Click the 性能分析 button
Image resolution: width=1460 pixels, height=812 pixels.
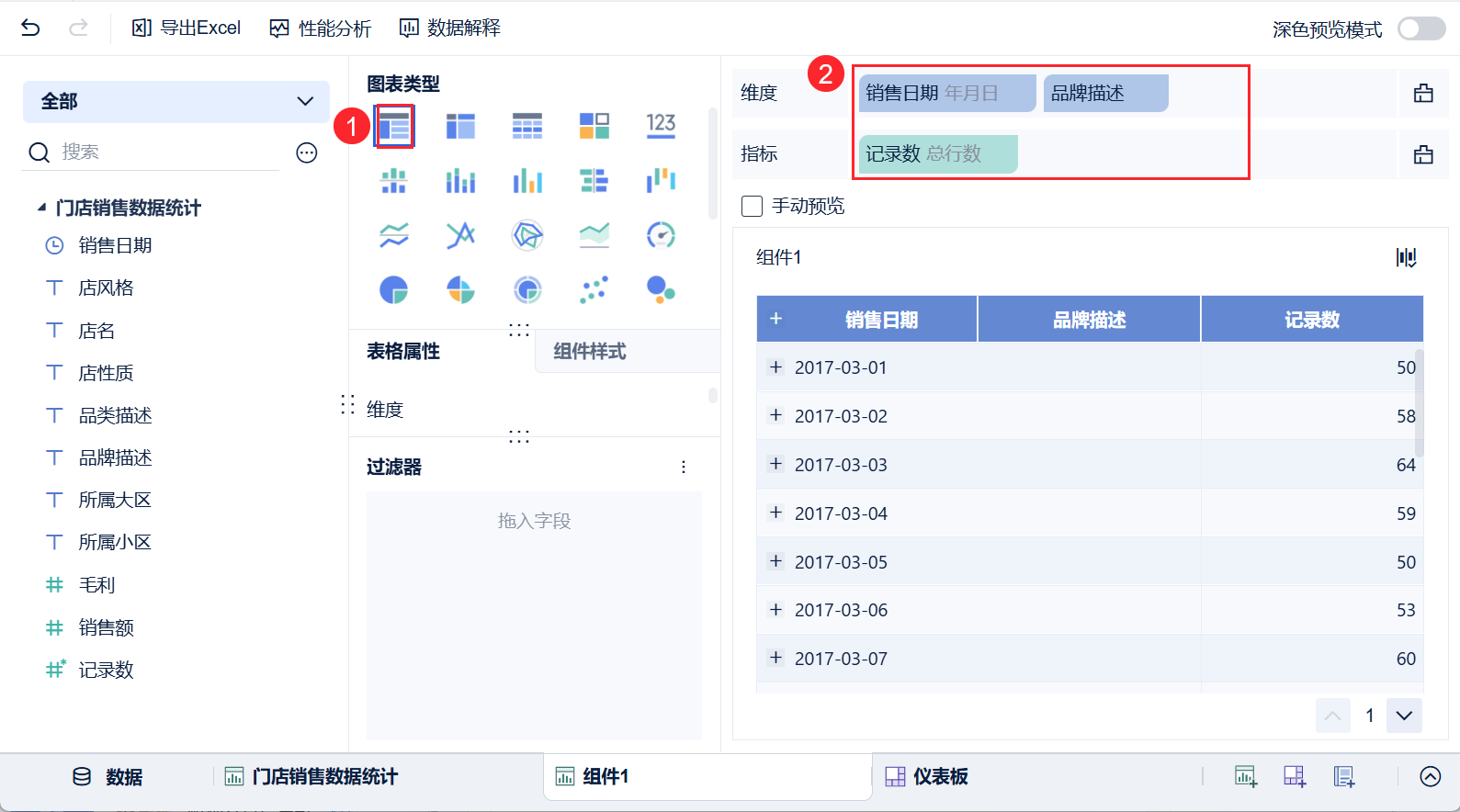click(x=321, y=28)
